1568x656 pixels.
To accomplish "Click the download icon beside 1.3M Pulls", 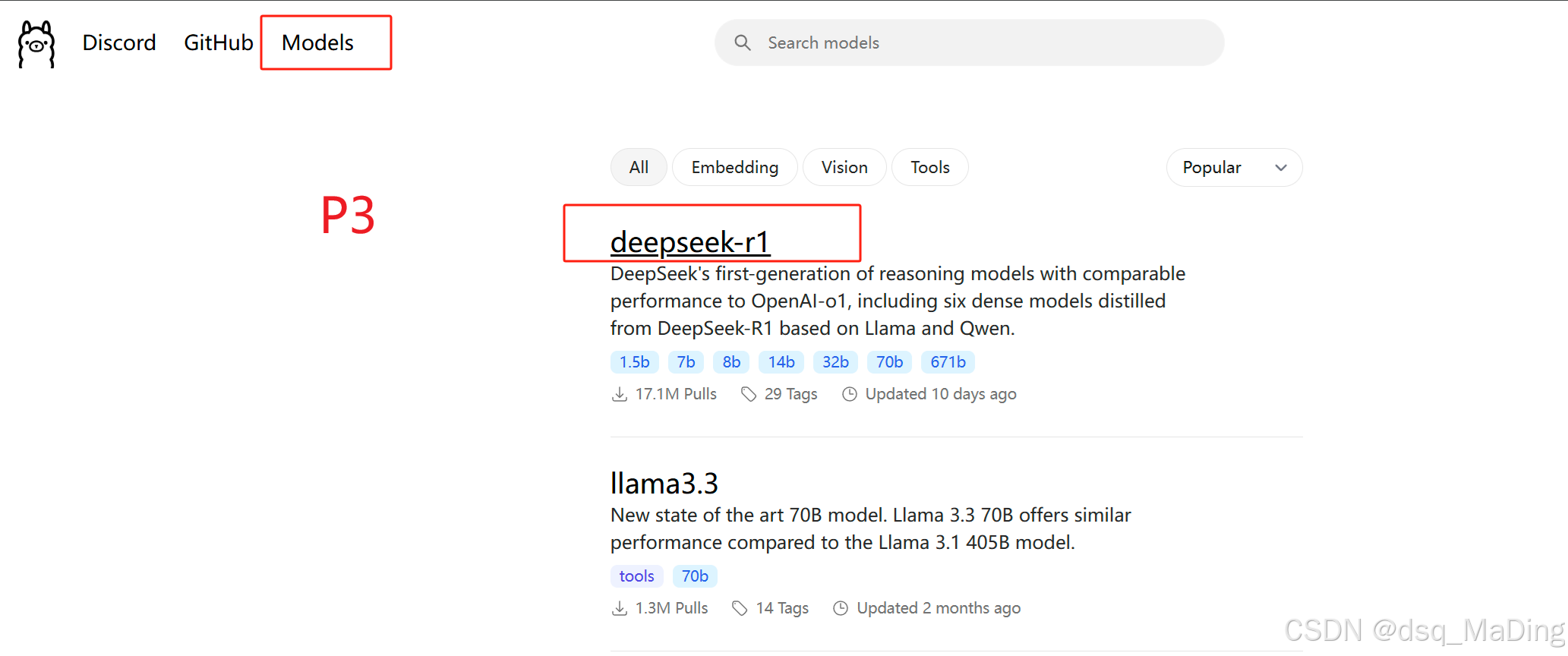I will pyautogui.click(x=620, y=608).
